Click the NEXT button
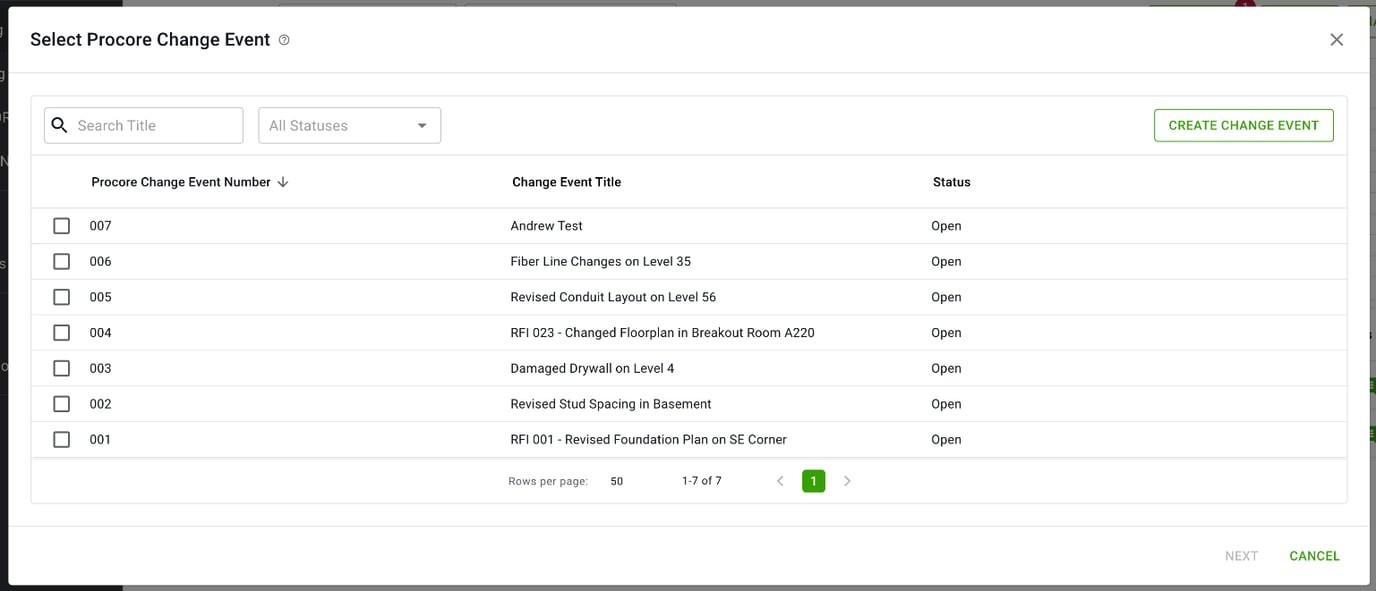 point(1241,556)
